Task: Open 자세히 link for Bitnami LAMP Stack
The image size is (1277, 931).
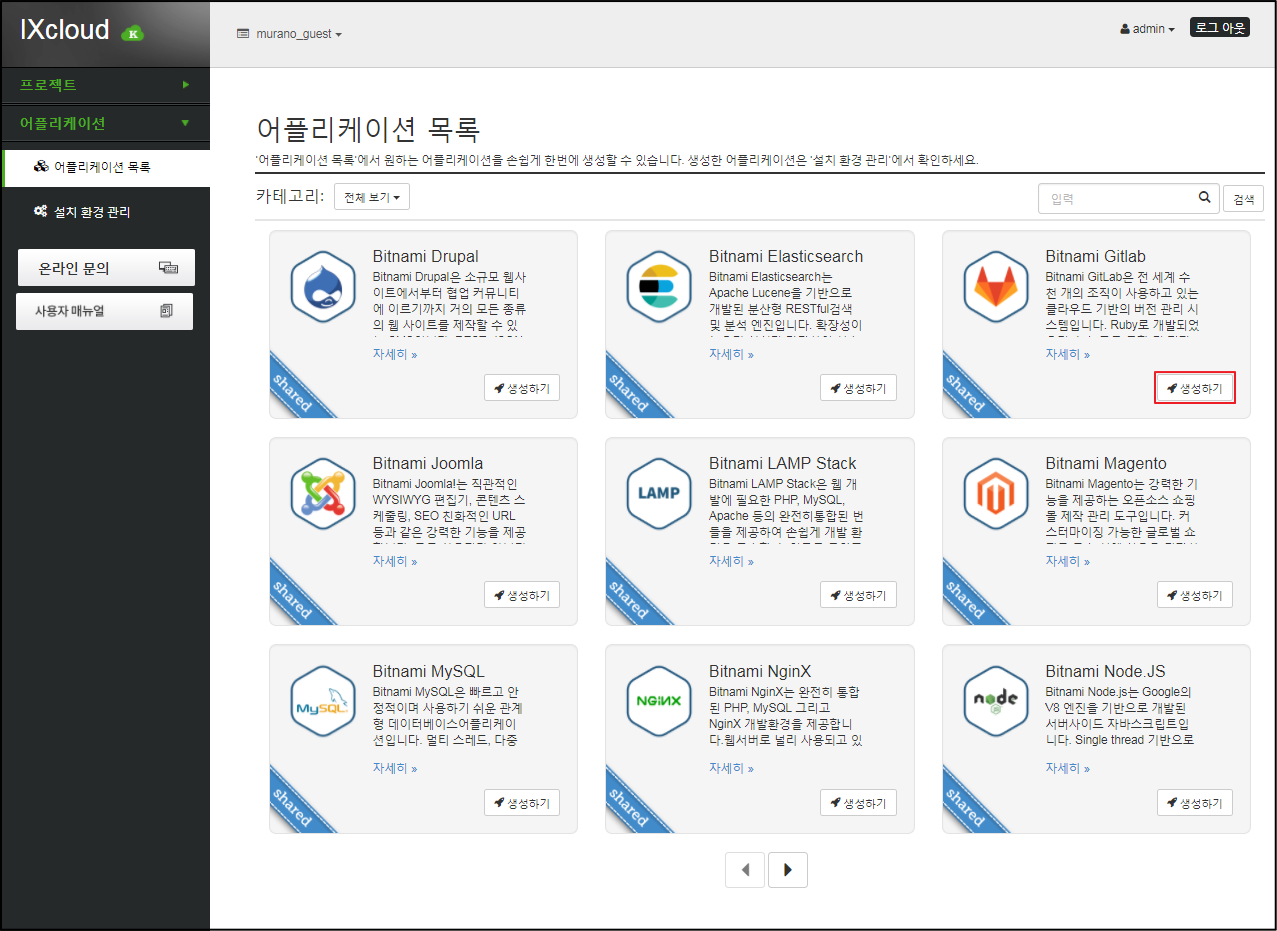Action: point(731,561)
